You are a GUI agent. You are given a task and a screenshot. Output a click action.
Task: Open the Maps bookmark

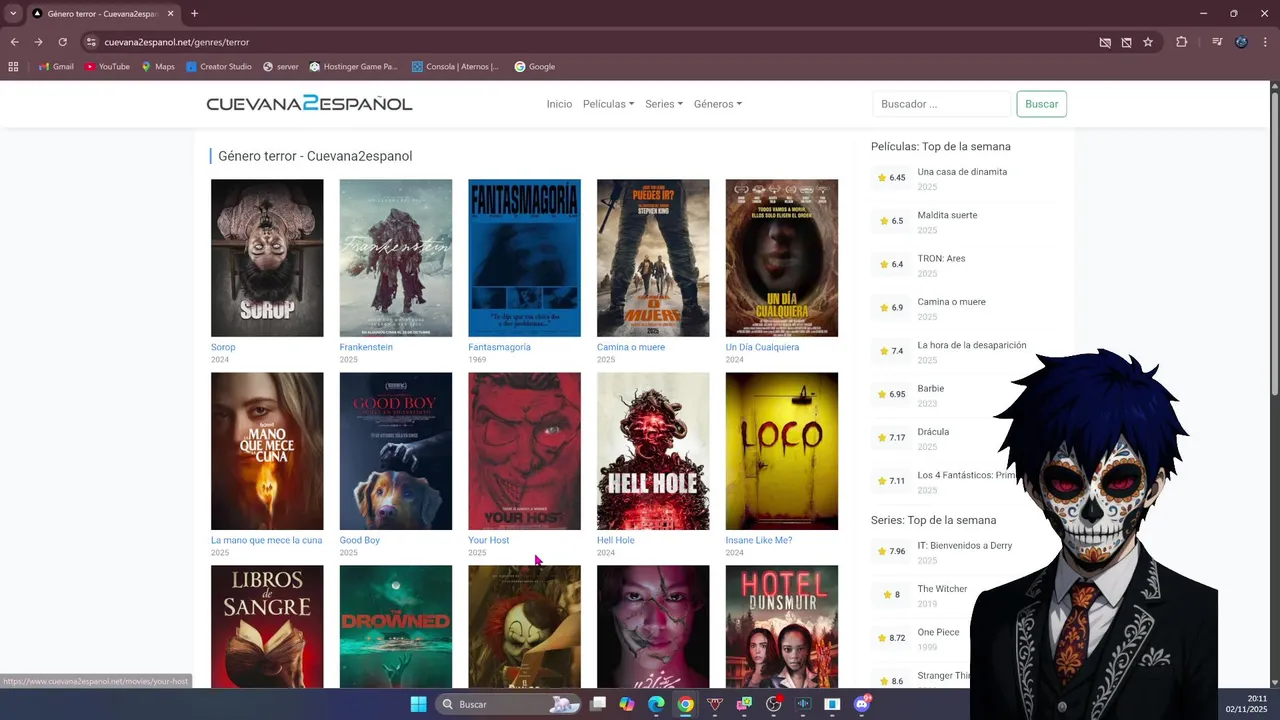point(158,67)
